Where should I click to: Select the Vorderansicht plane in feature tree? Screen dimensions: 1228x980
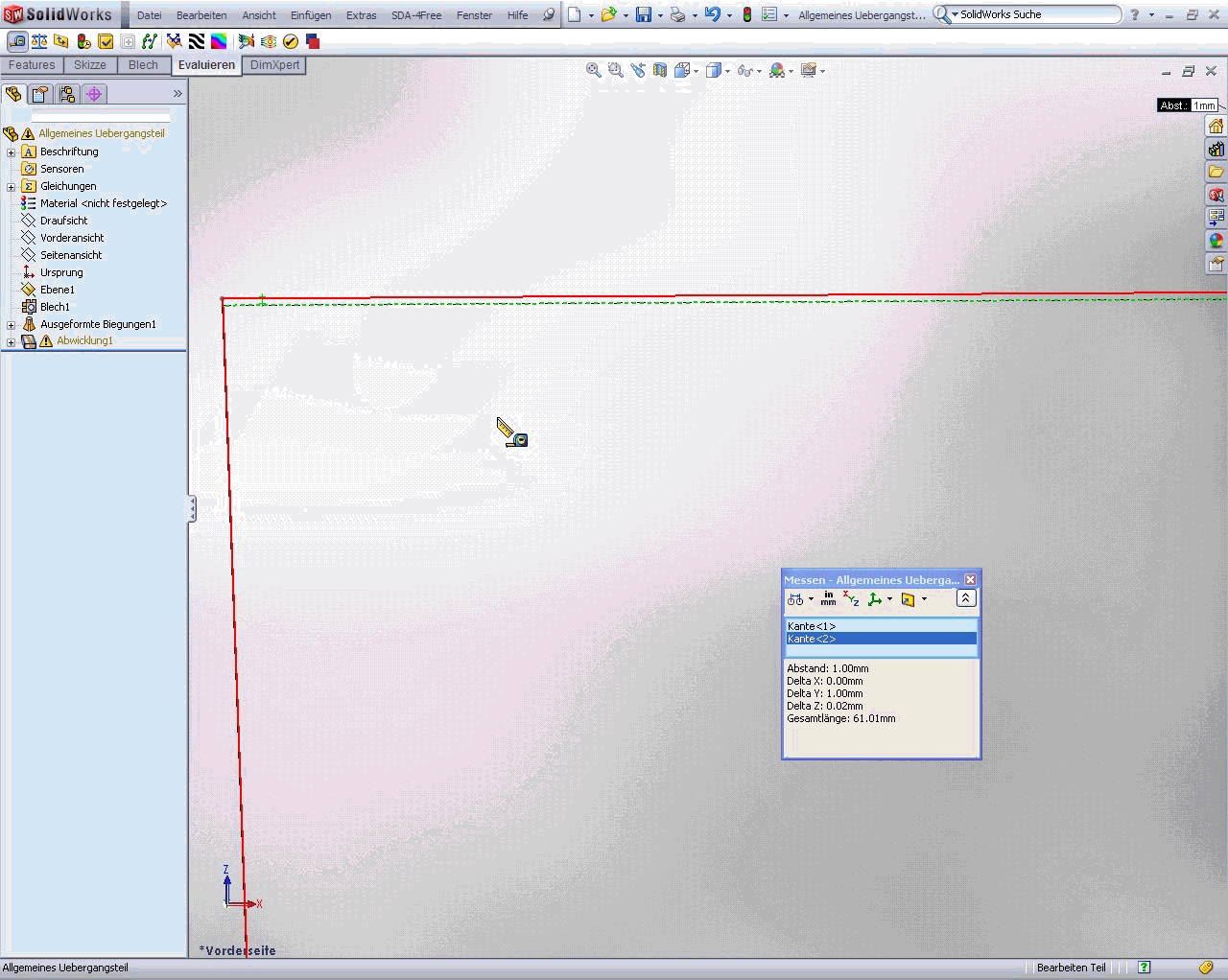click(71, 238)
